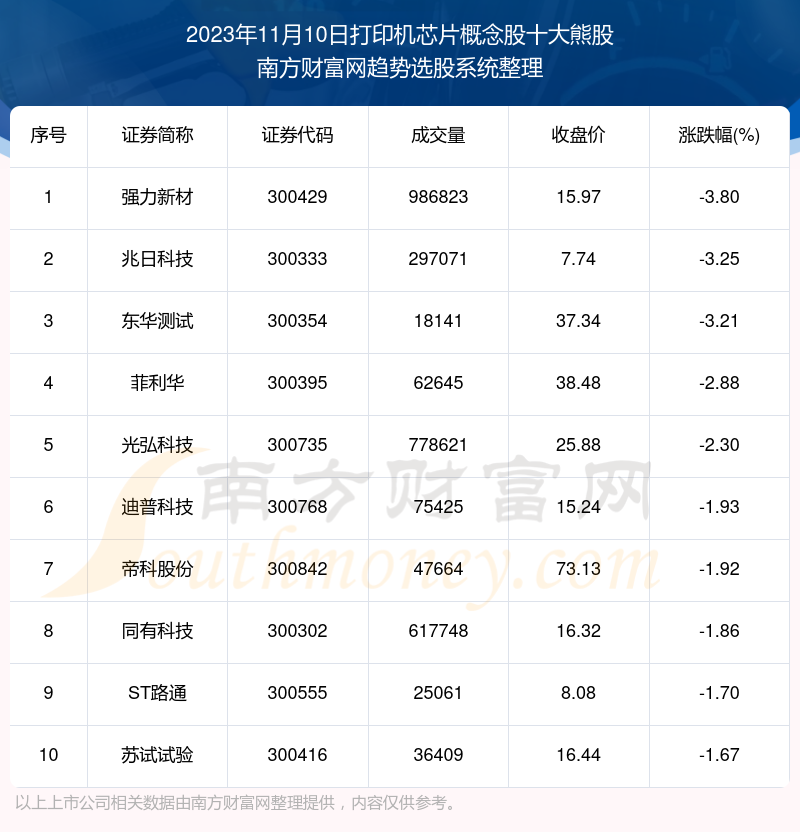Select stock name '迪普科技'
Image resolution: width=800 pixels, height=832 pixels.
tap(157, 507)
